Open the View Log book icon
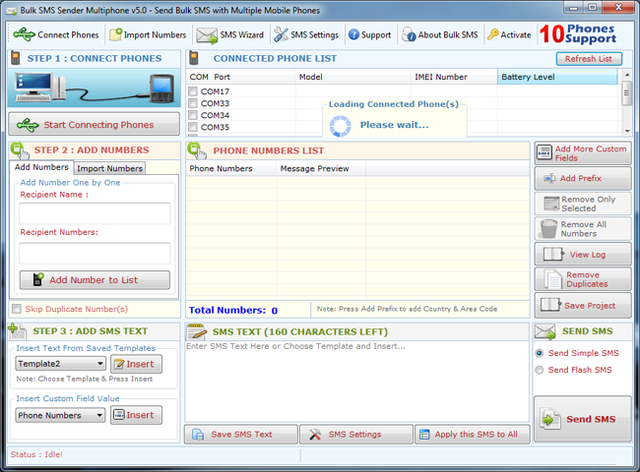The width and height of the screenshot is (640, 472). [x=553, y=254]
